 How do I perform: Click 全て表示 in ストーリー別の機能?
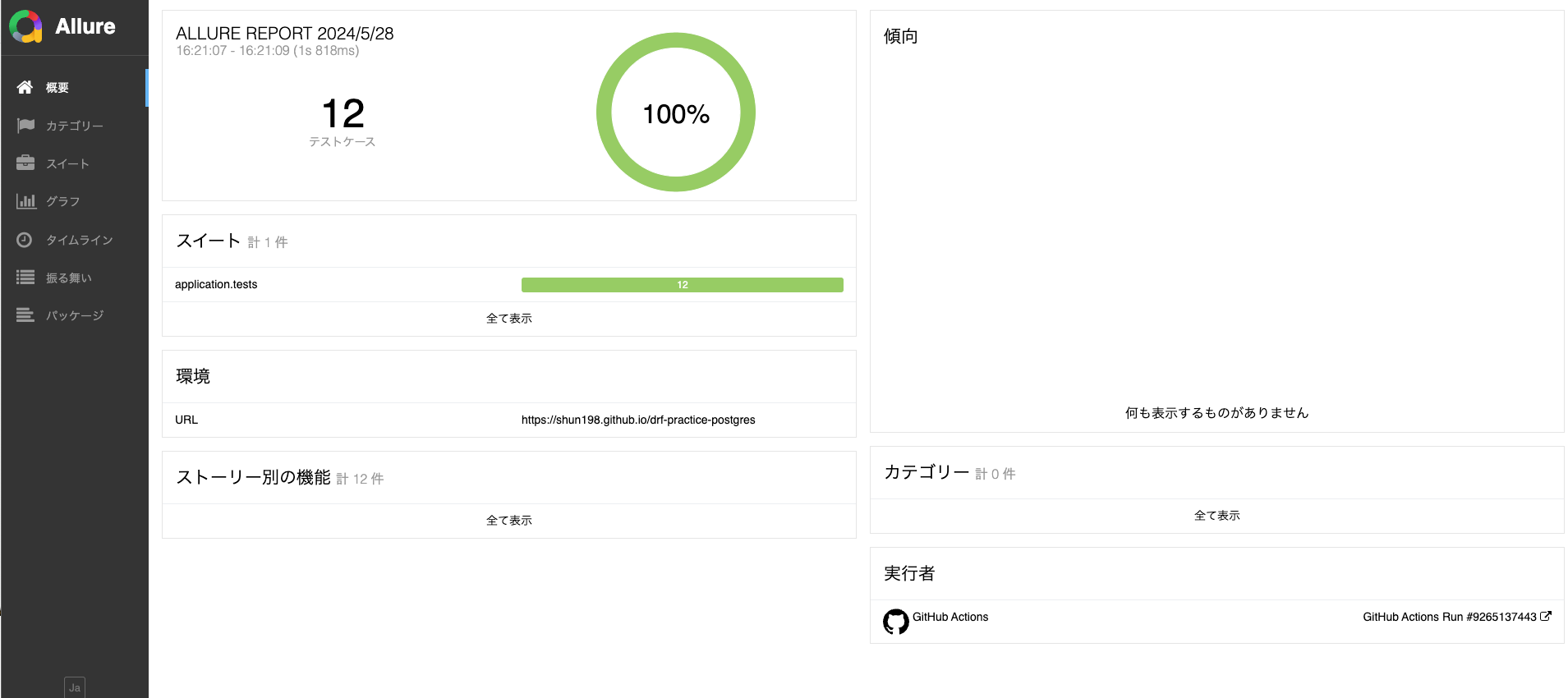(x=508, y=520)
